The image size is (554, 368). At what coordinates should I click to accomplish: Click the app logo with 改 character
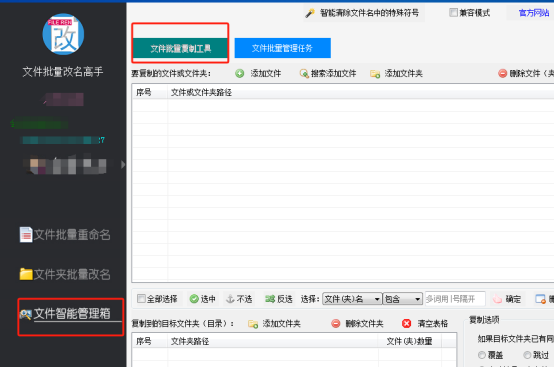(x=63, y=34)
